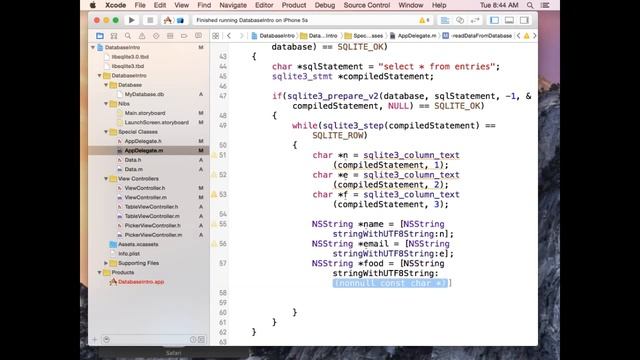The image size is (640, 360).
Task: Collapse the Special Classes group
Action: [106, 132]
